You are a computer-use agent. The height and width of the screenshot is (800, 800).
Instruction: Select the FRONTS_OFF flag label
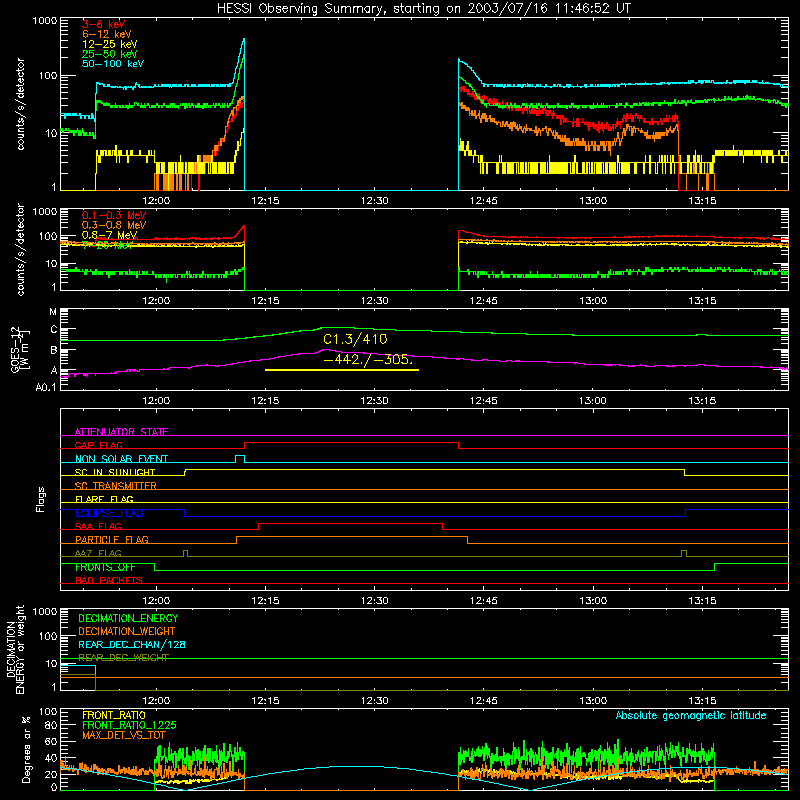point(105,567)
